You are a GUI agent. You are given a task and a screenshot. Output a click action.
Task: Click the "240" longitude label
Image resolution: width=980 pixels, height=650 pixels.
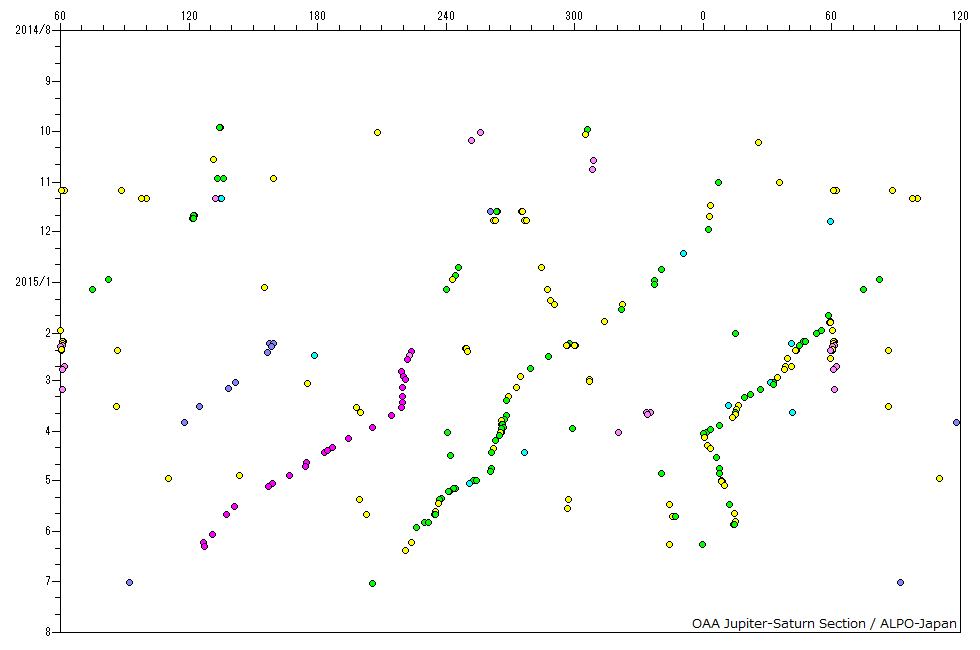(x=446, y=16)
